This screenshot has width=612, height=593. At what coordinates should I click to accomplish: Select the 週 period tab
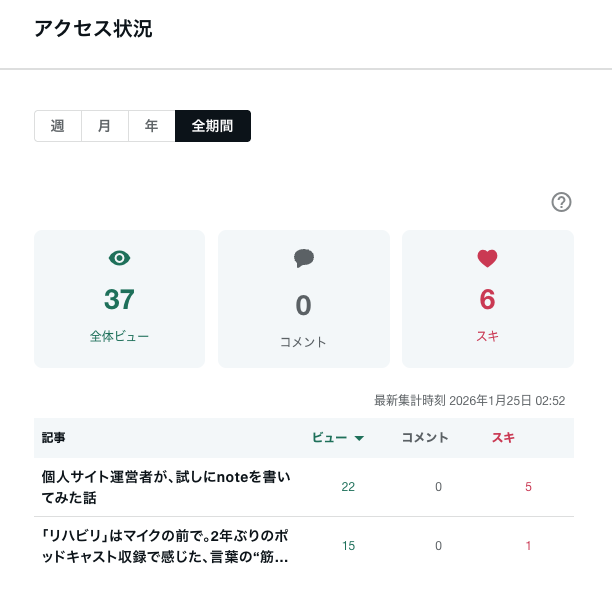58,126
